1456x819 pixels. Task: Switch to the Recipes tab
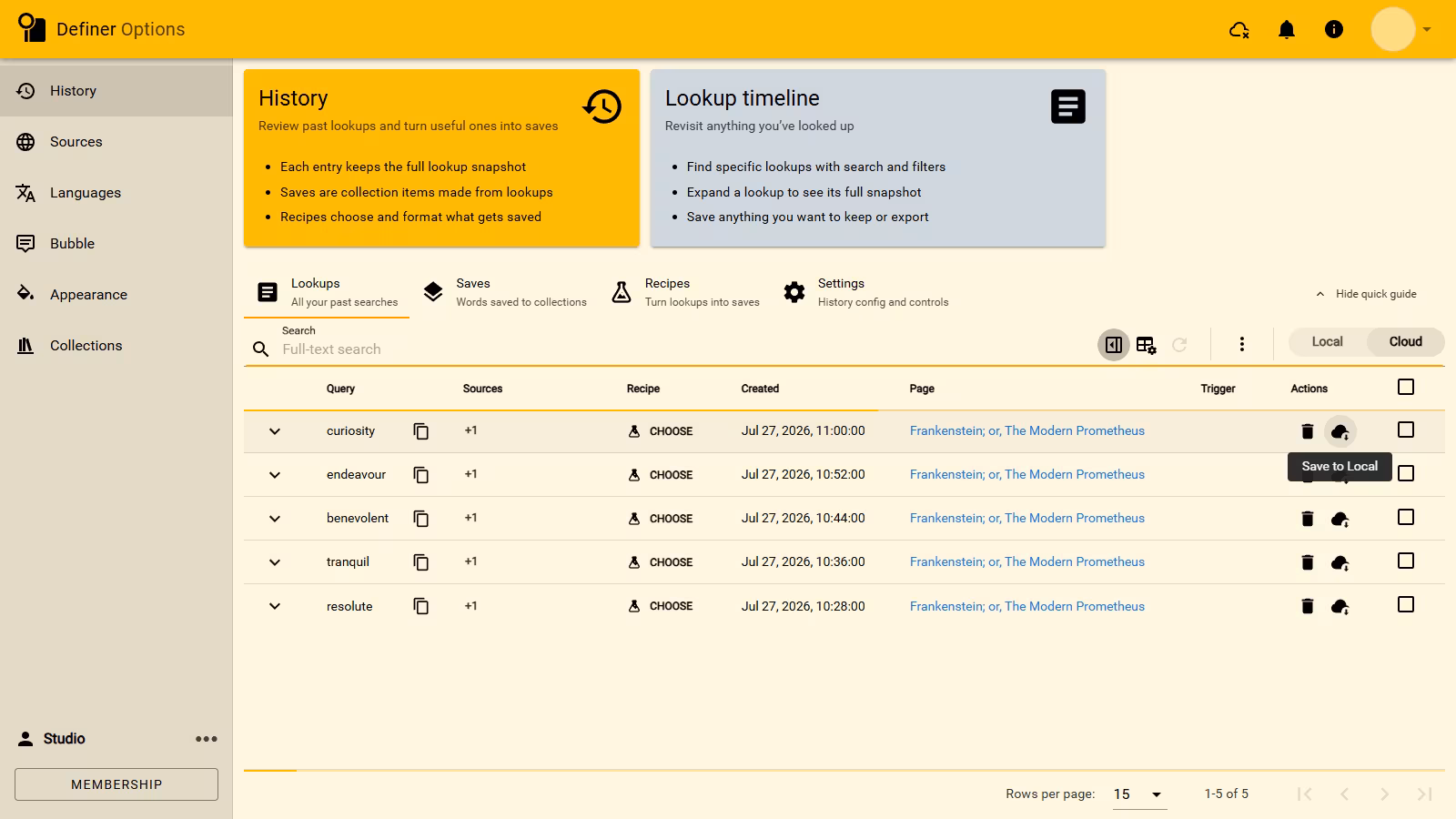click(x=684, y=292)
